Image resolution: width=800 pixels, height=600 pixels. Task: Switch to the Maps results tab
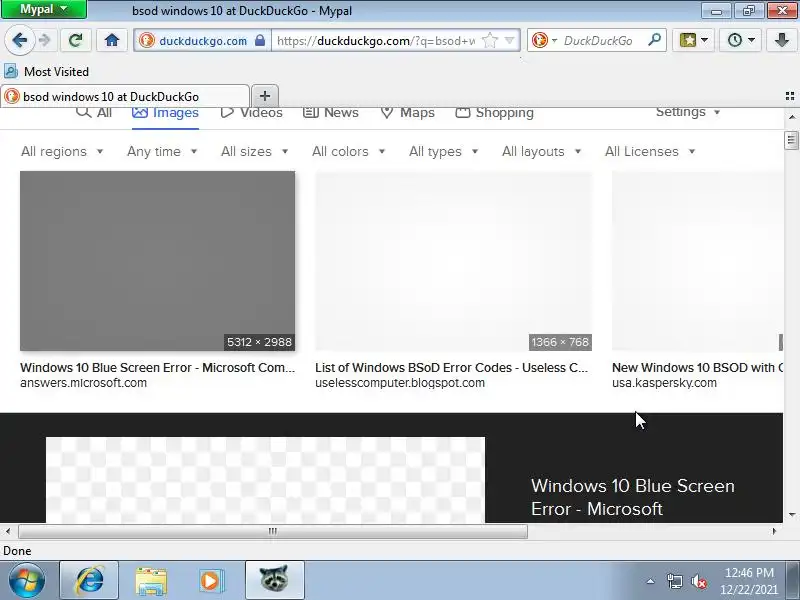408,112
